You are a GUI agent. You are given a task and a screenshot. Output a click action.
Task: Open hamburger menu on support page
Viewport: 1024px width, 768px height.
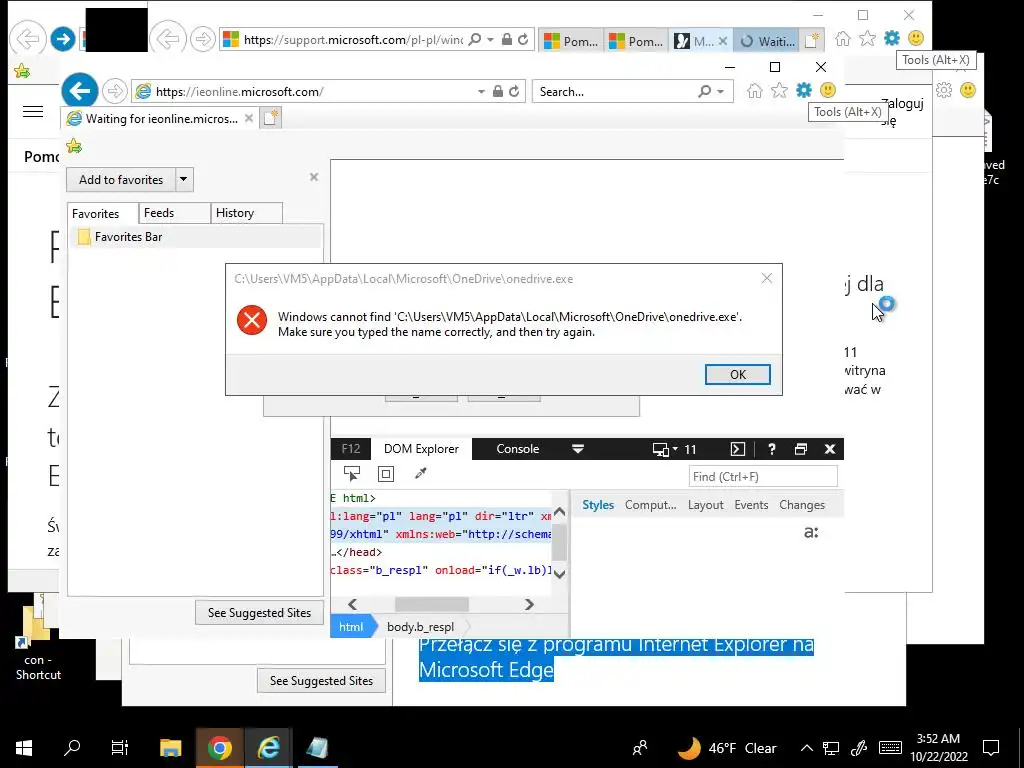33,112
